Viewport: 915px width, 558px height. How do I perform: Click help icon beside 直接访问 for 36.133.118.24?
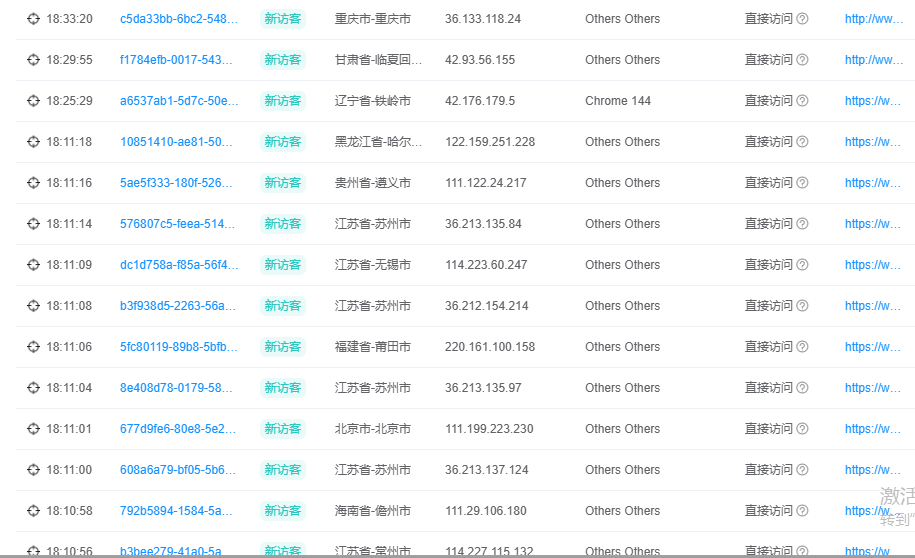(x=802, y=19)
